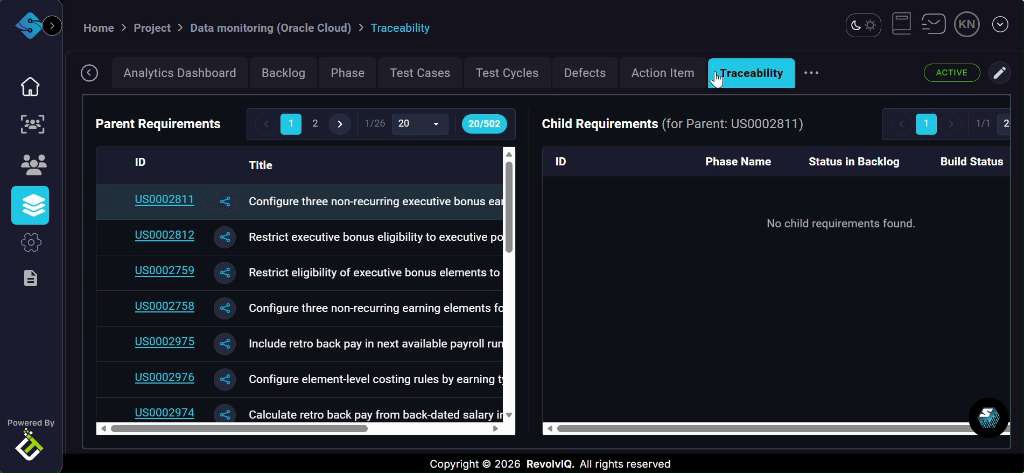The height and width of the screenshot is (473, 1024).
Task: Click Traceability breadcrumb
Action: [400, 28]
